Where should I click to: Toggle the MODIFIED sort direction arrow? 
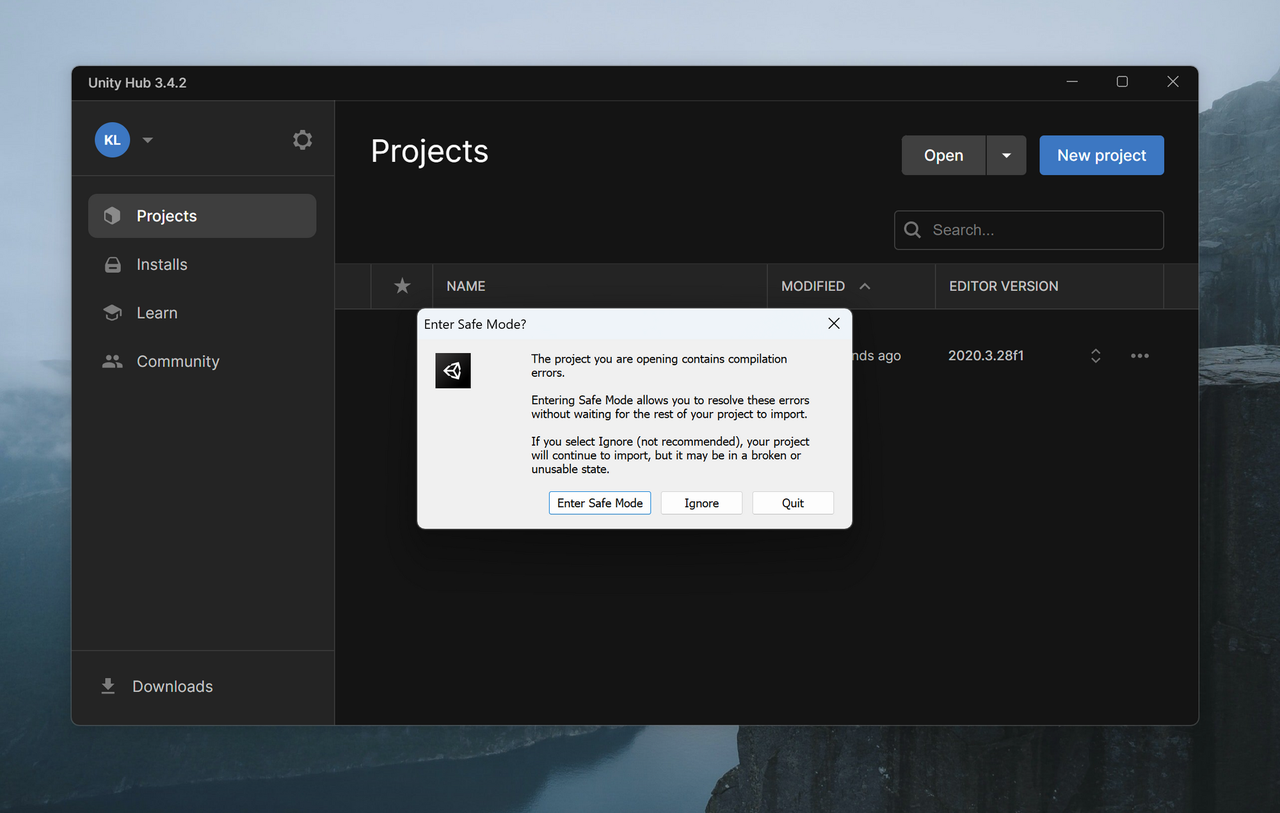pos(865,286)
